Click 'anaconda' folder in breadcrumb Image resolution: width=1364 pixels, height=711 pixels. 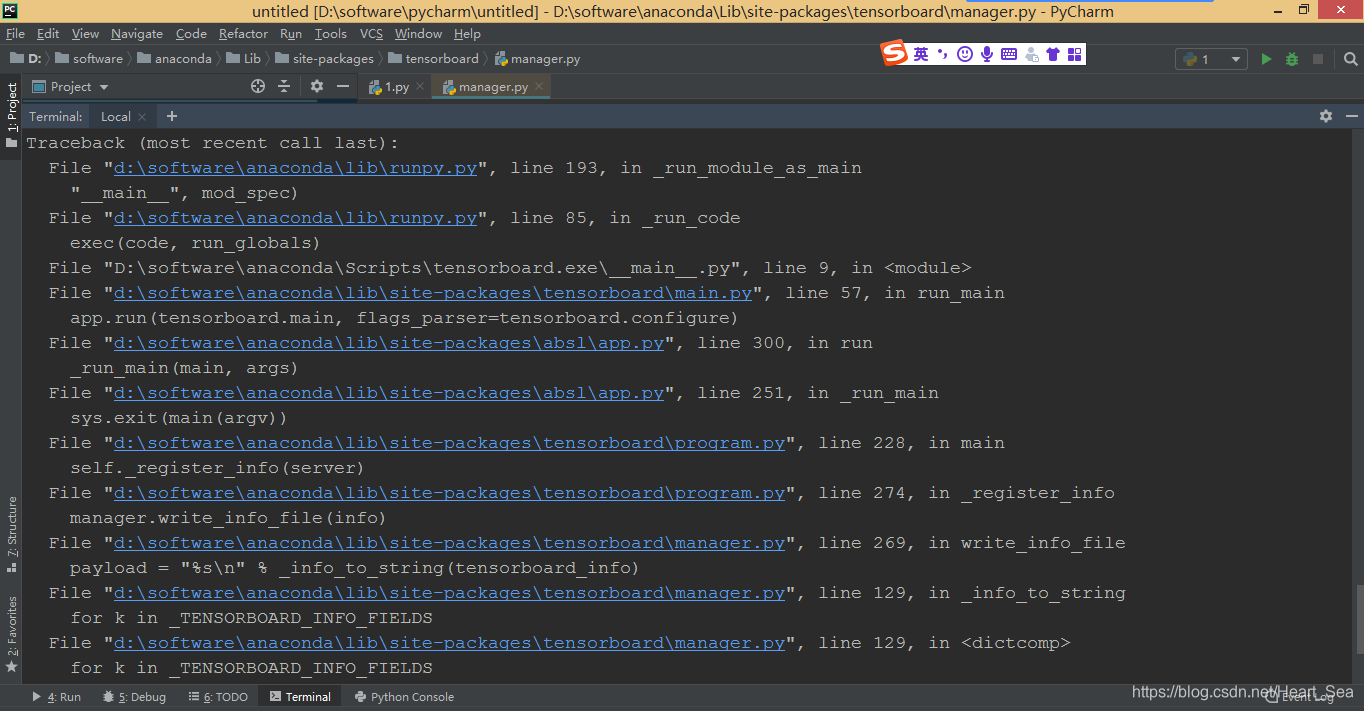175,59
